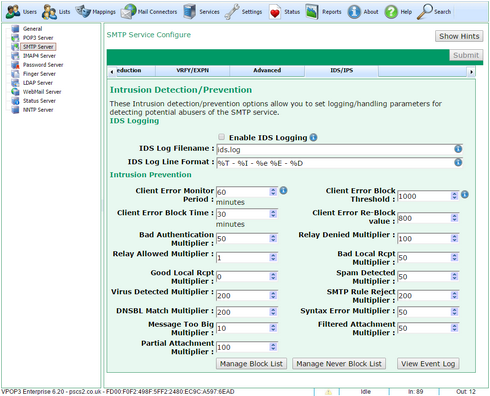
Task: Adjust the Virus Detected Multiplier spinner
Action: click(x=273, y=295)
